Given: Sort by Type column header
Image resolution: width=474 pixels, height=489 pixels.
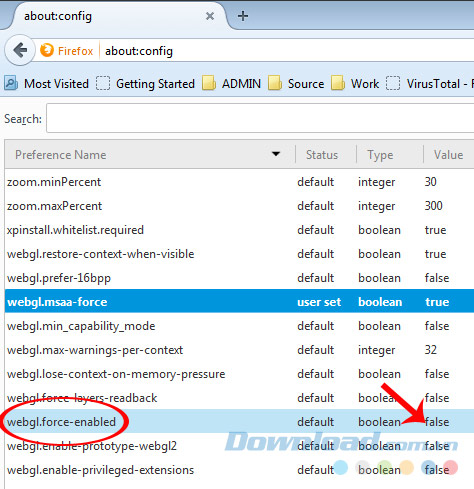Looking at the screenshot, I should point(380,155).
